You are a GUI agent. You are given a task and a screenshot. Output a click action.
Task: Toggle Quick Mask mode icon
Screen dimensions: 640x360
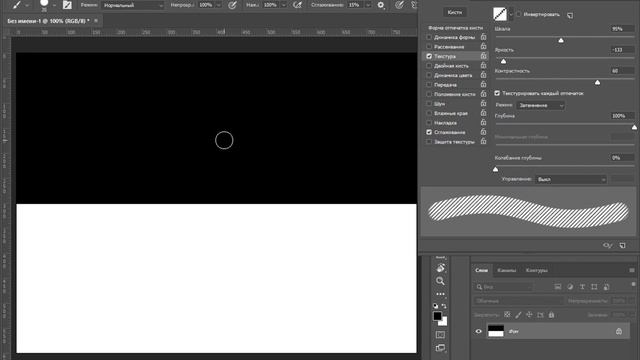click(440, 335)
